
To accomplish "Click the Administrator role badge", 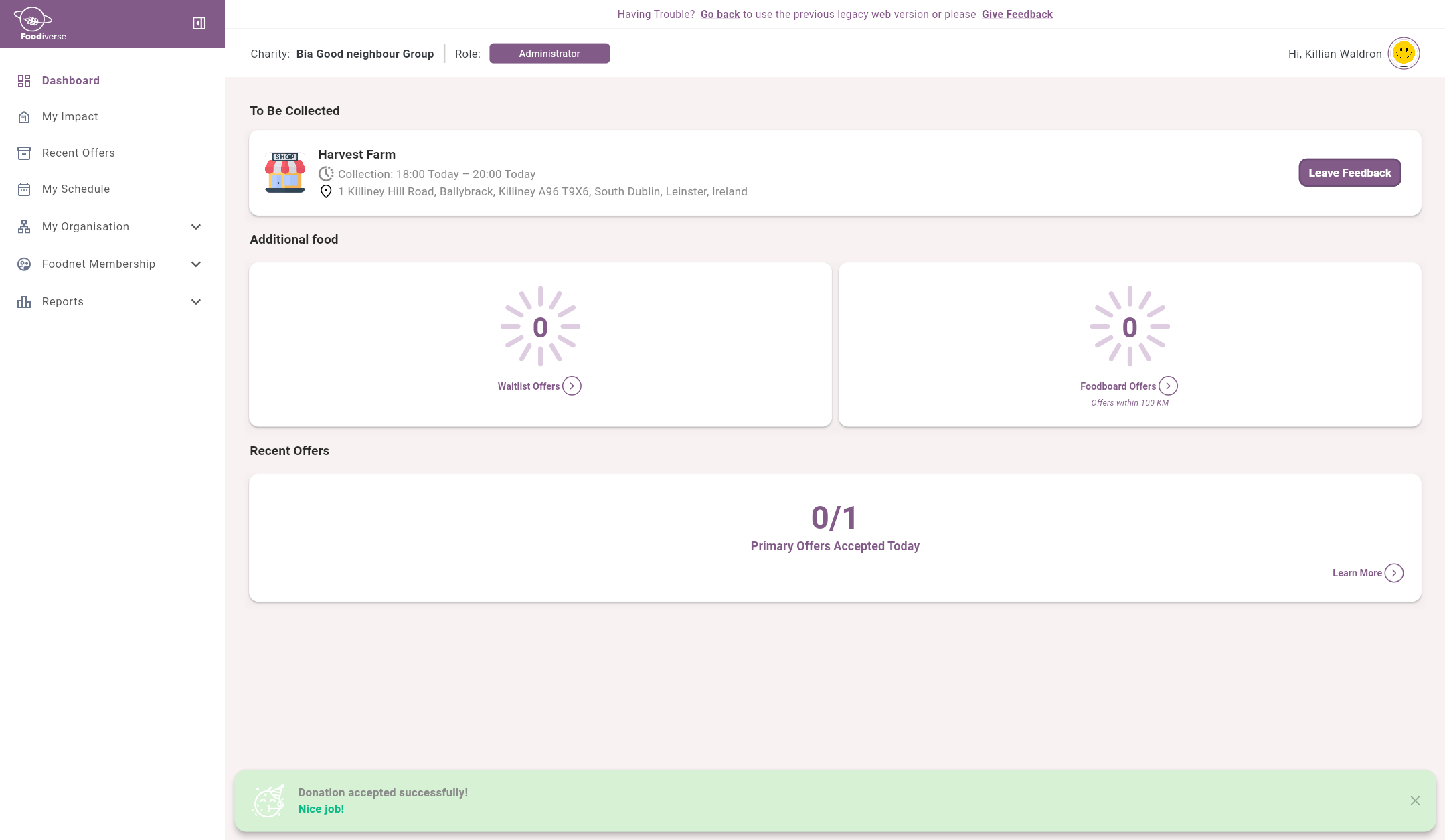I will pos(549,54).
